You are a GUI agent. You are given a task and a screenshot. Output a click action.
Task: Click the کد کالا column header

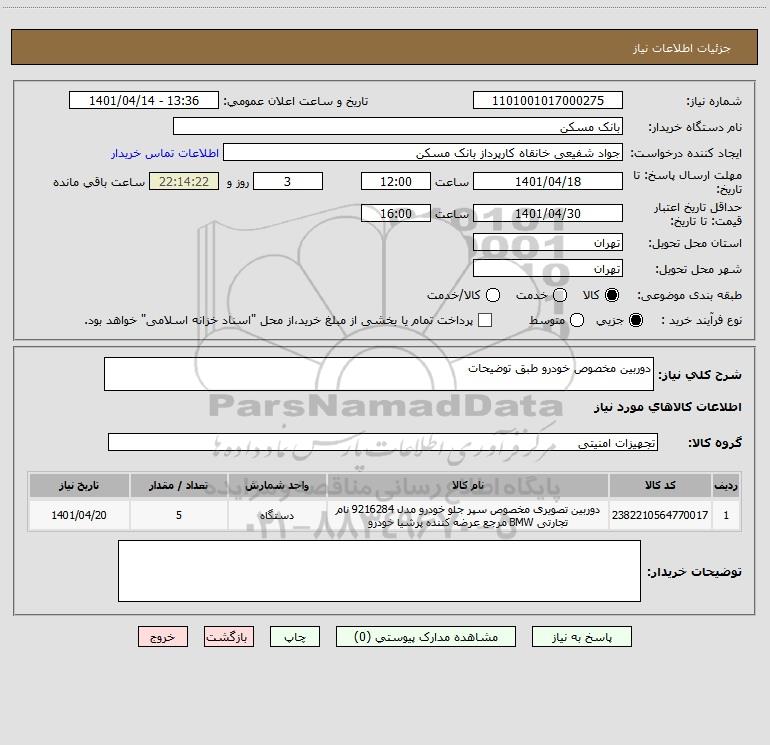660,486
